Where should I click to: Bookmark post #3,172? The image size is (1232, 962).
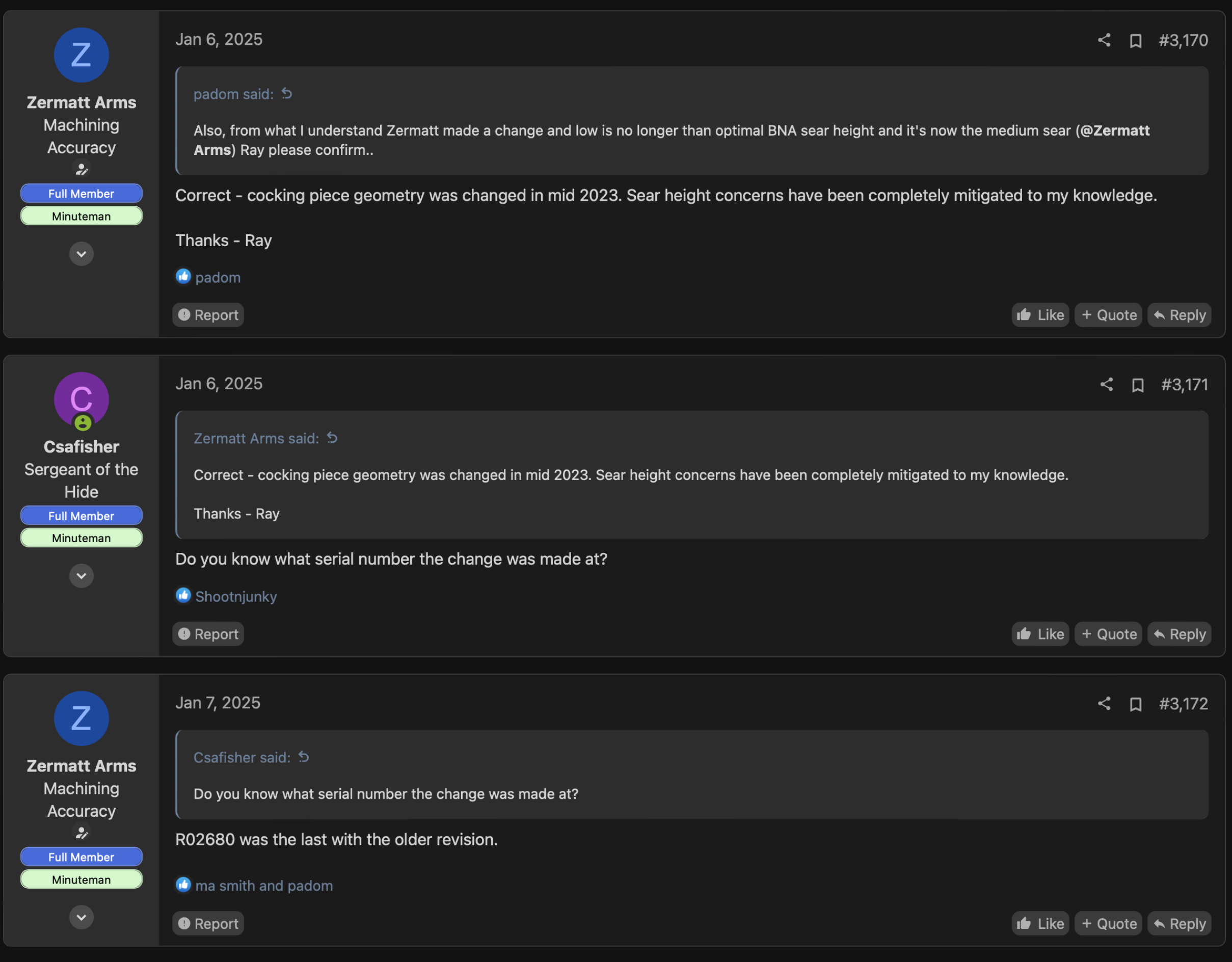(x=1136, y=705)
